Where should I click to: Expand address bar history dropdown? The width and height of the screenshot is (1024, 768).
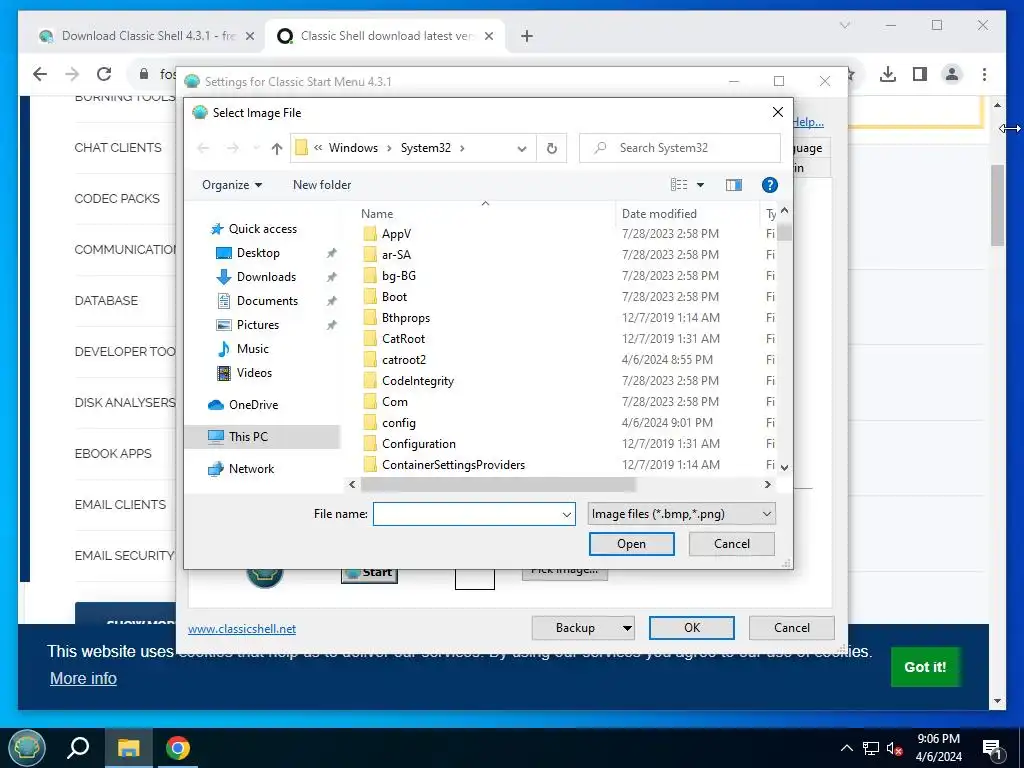pos(522,148)
